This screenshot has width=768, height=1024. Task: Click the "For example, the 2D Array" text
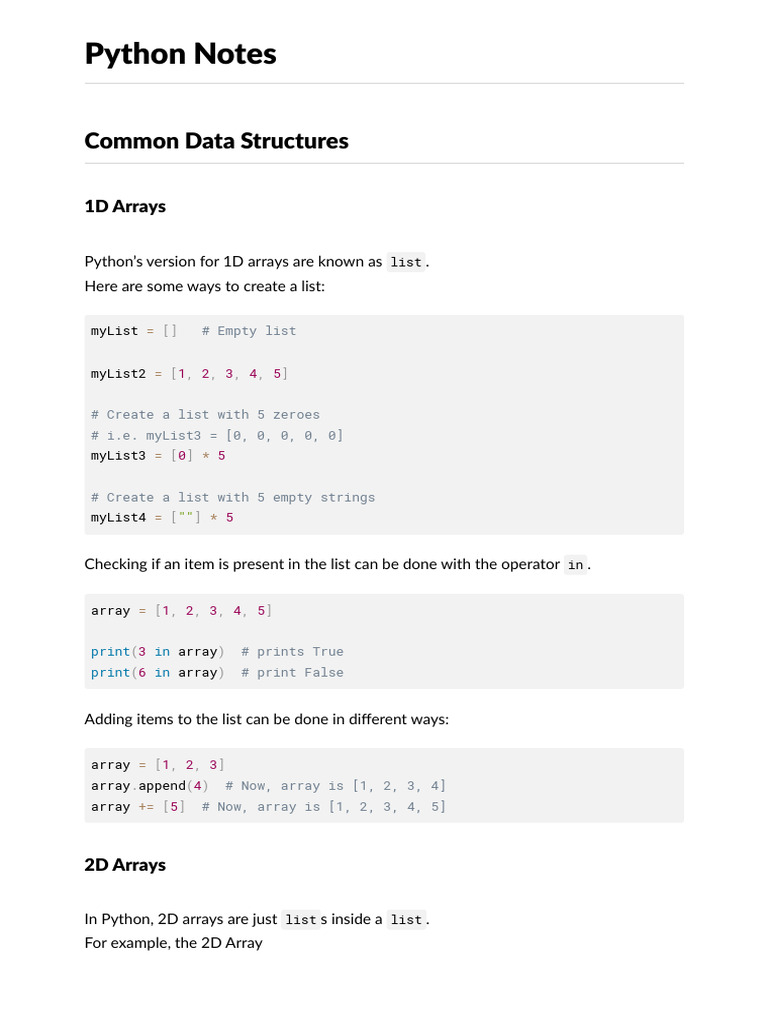click(173, 943)
